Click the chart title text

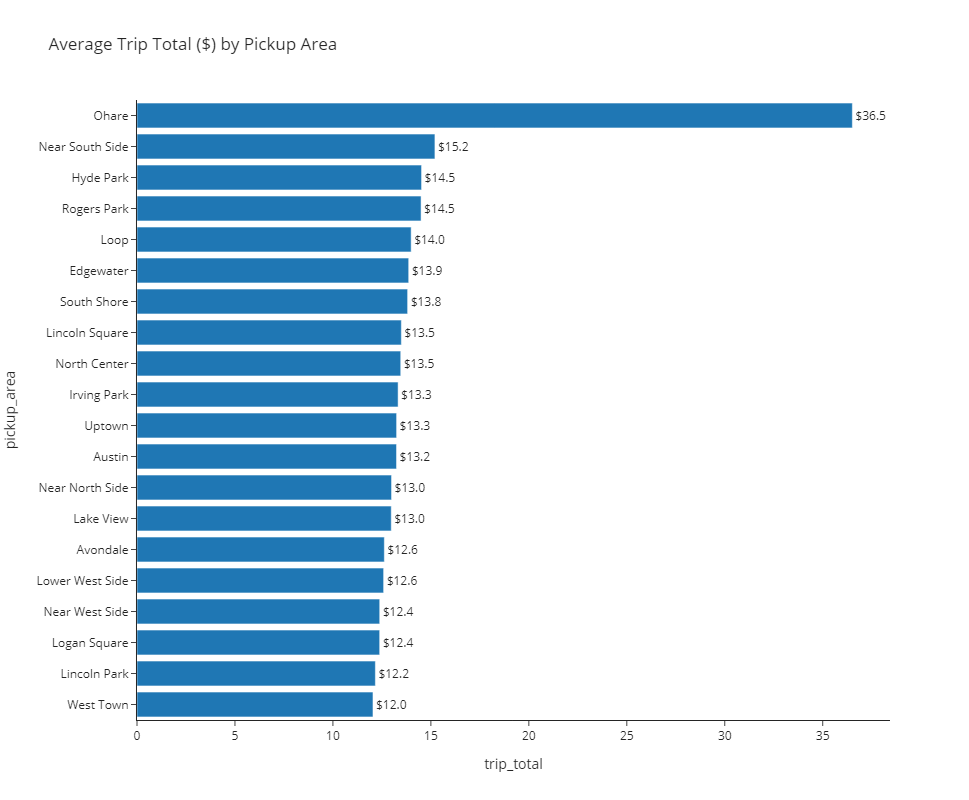coord(192,44)
